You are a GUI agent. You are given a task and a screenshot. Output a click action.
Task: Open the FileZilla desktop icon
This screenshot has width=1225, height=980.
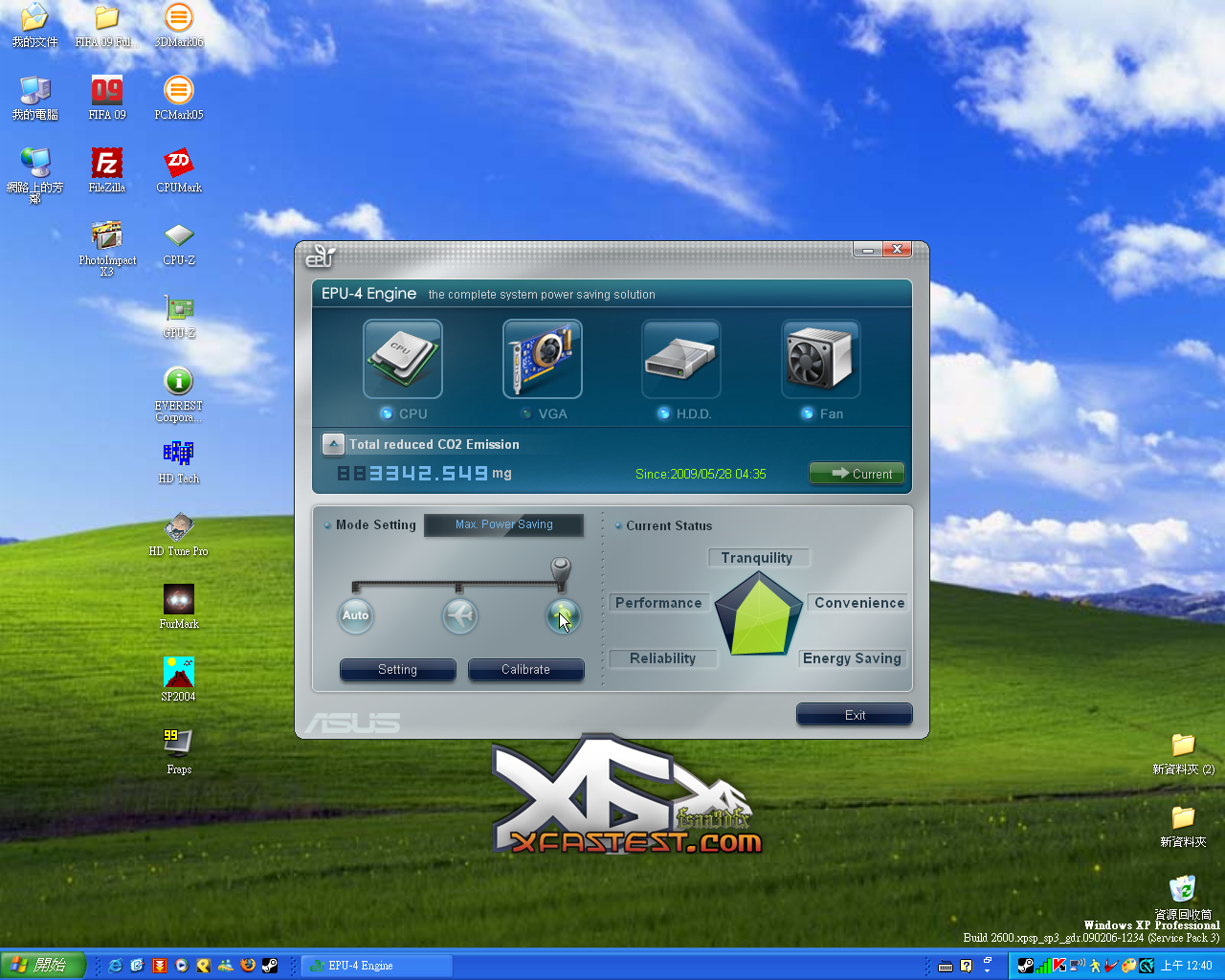point(107,170)
